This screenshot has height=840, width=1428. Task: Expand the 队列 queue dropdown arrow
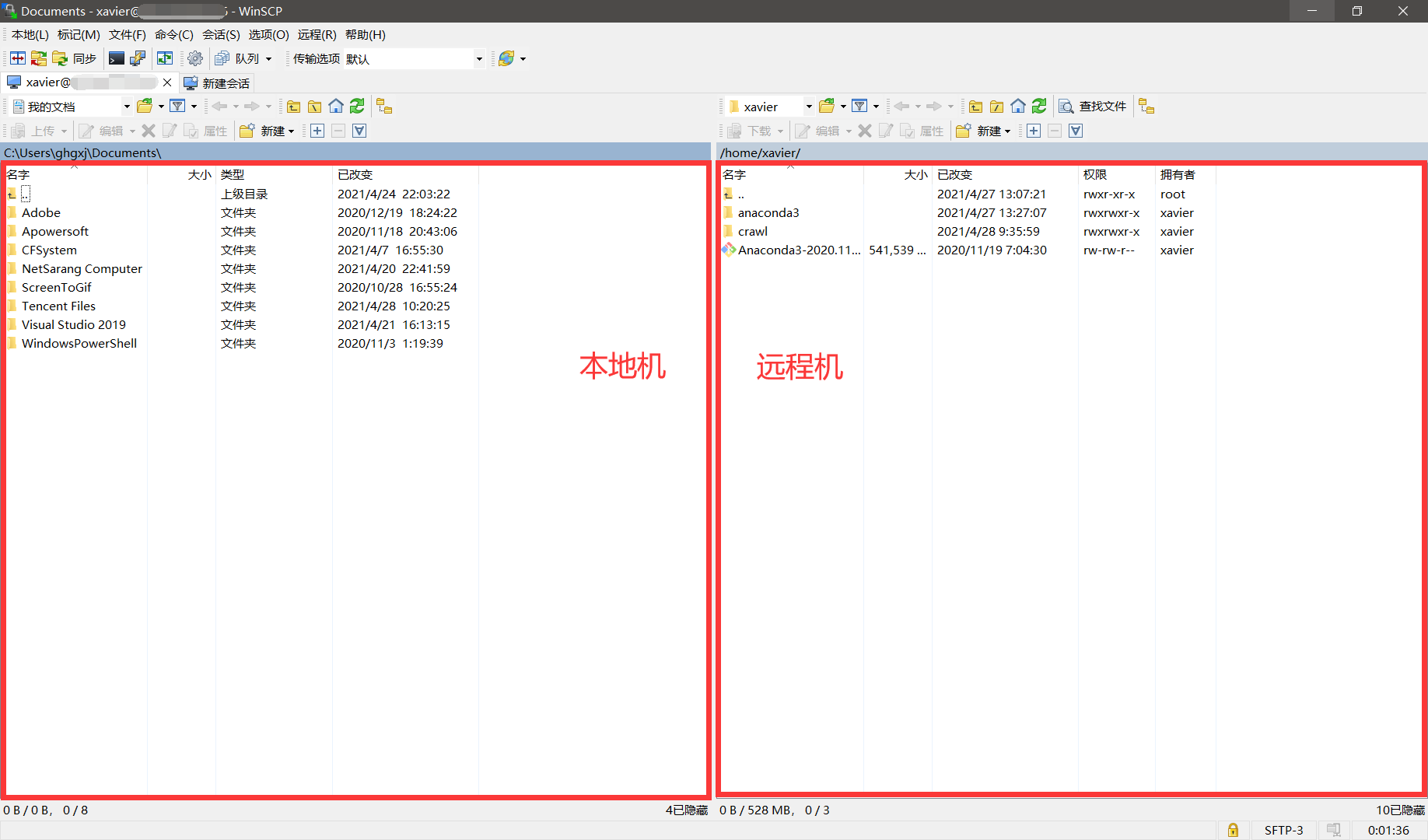(269, 58)
